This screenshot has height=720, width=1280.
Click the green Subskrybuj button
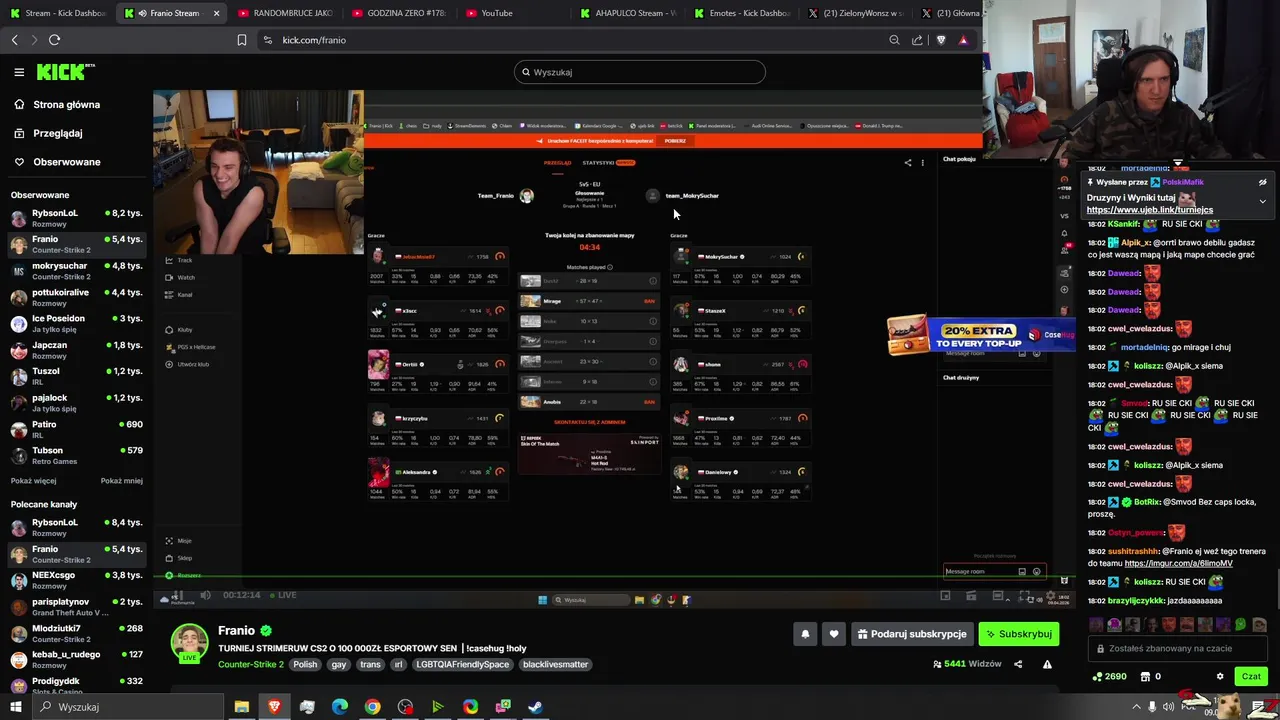[1018, 634]
